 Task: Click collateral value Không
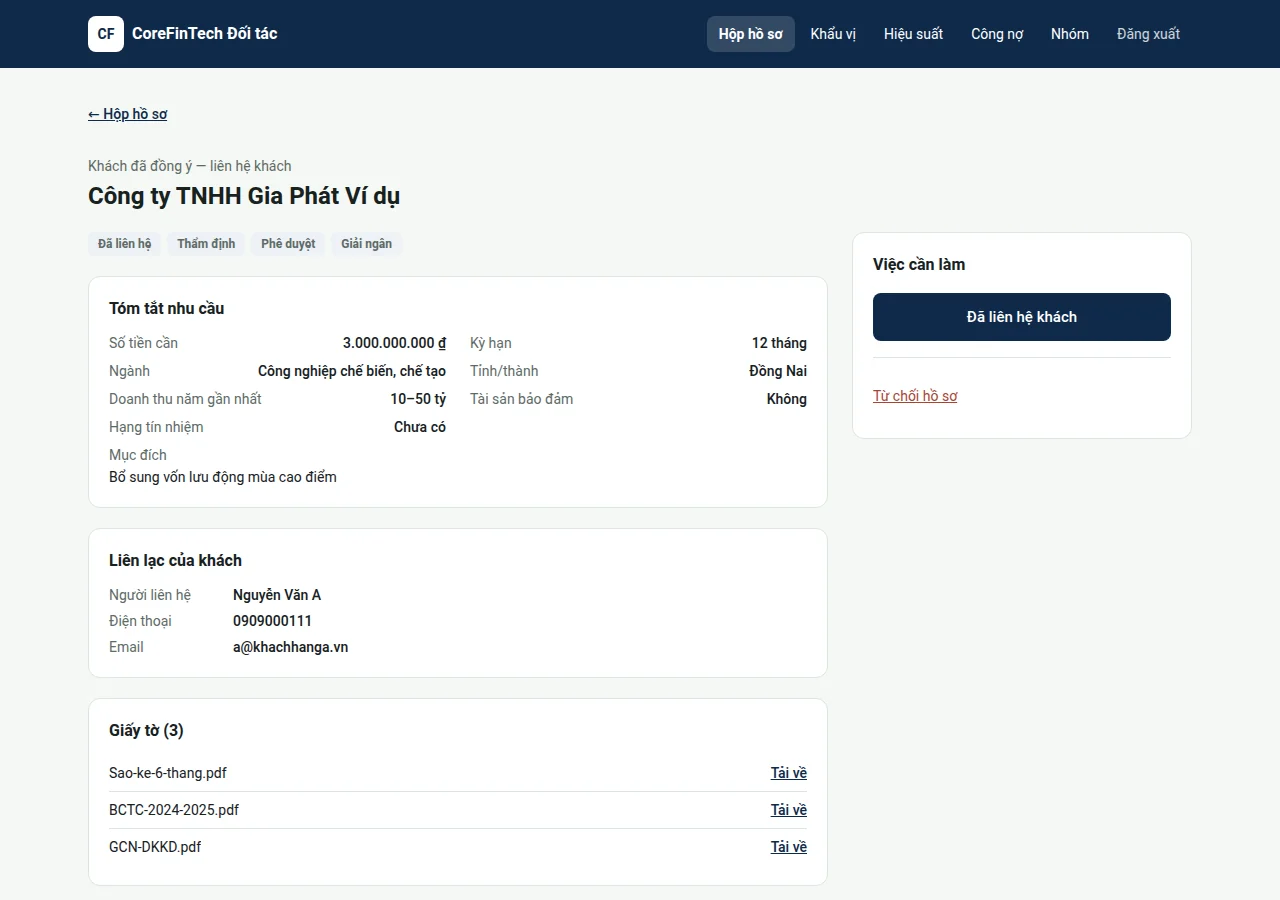tap(787, 399)
